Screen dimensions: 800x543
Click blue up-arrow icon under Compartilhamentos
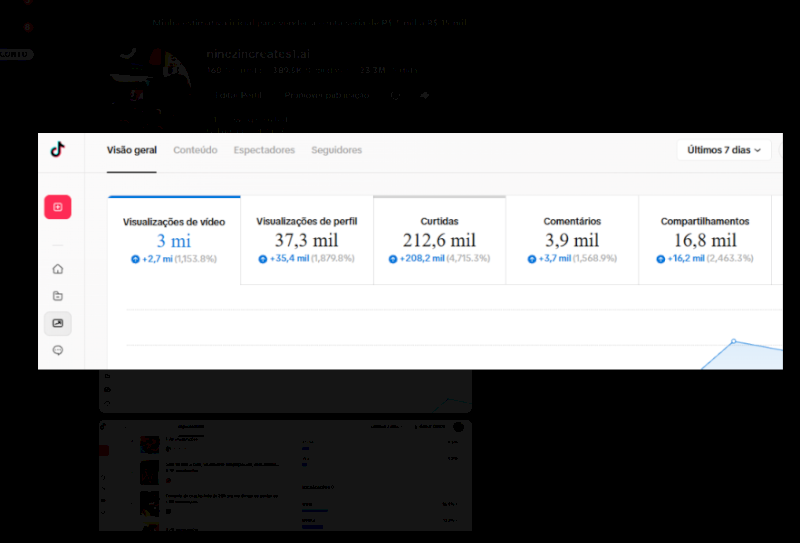(x=661, y=259)
